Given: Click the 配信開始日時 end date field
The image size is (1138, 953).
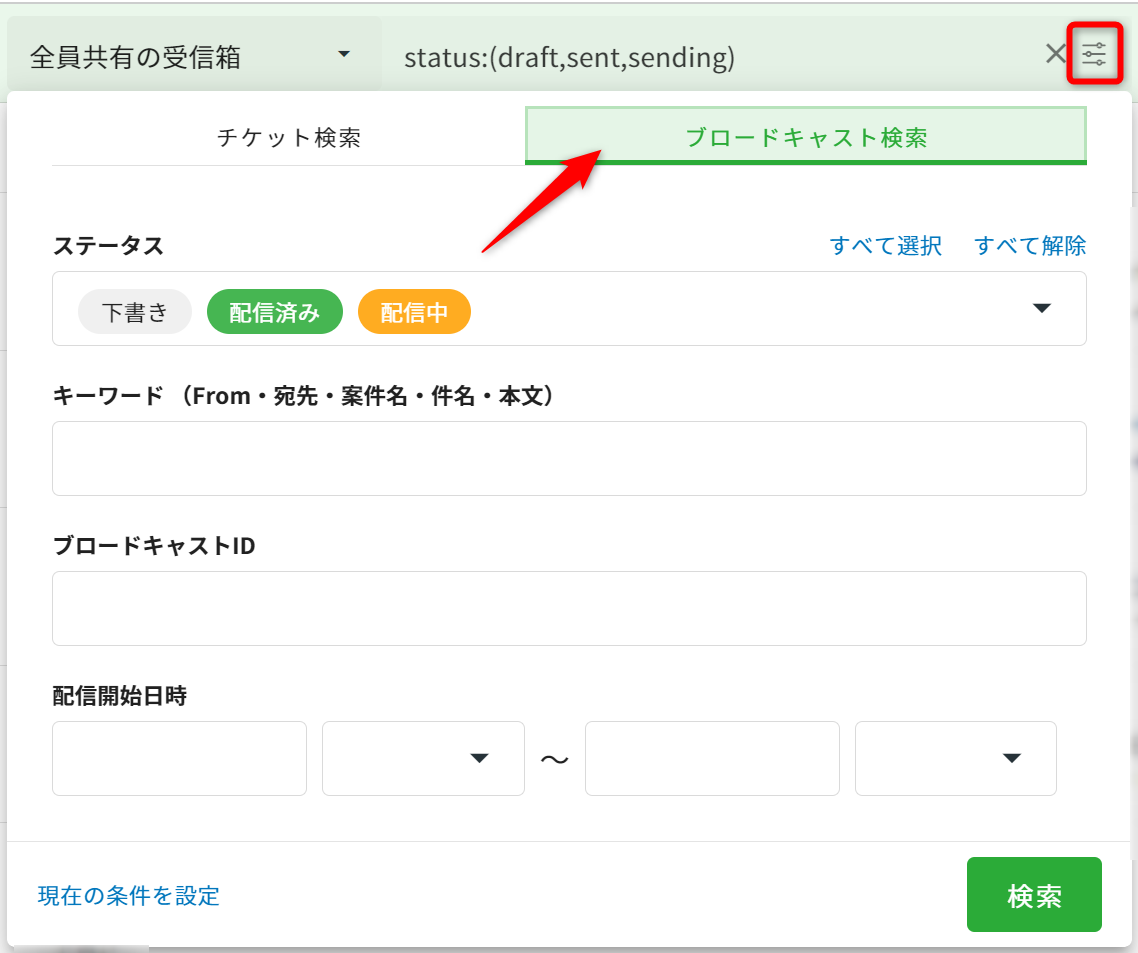Looking at the screenshot, I should (712, 758).
